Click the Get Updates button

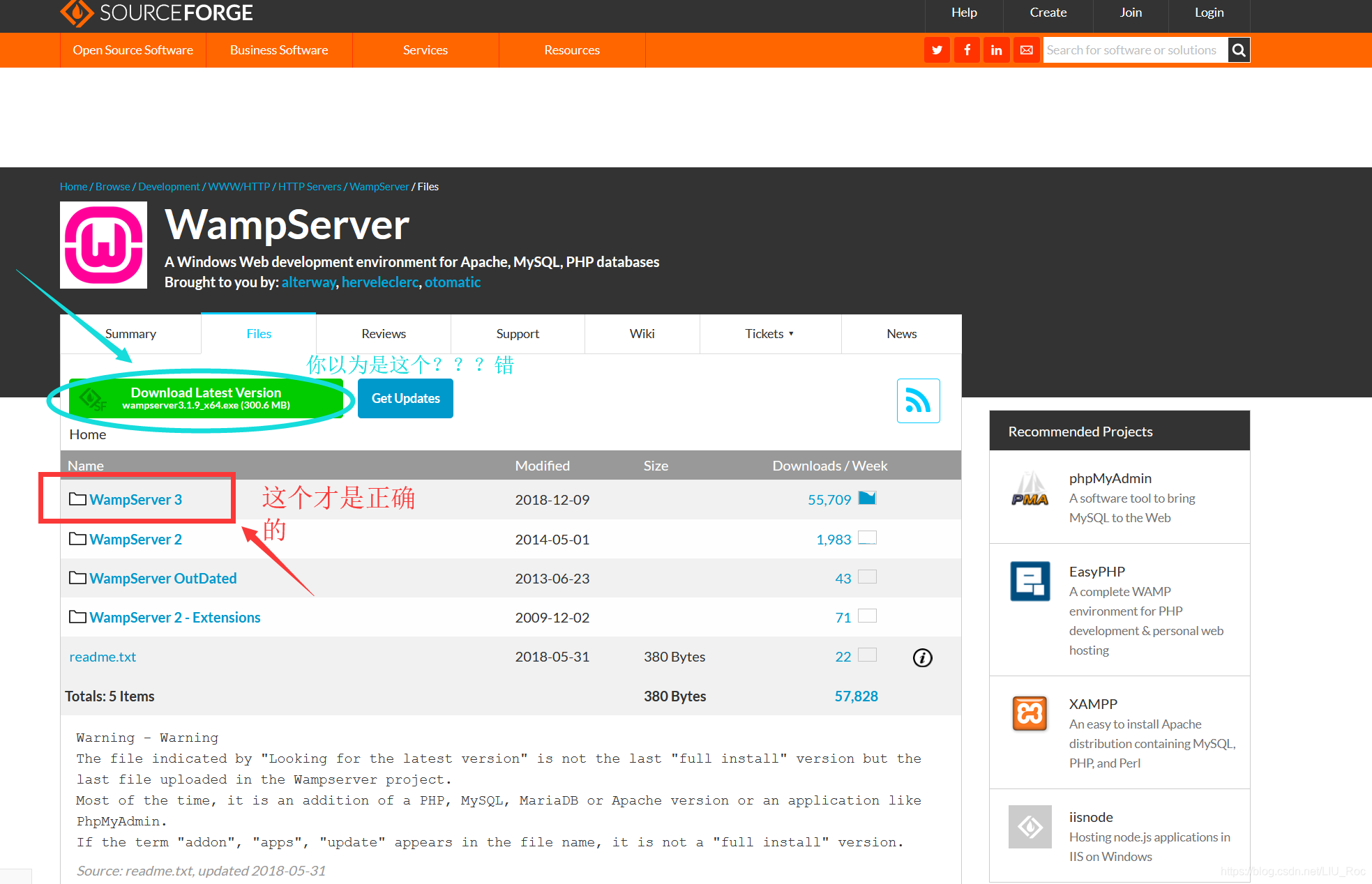[405, 399]
